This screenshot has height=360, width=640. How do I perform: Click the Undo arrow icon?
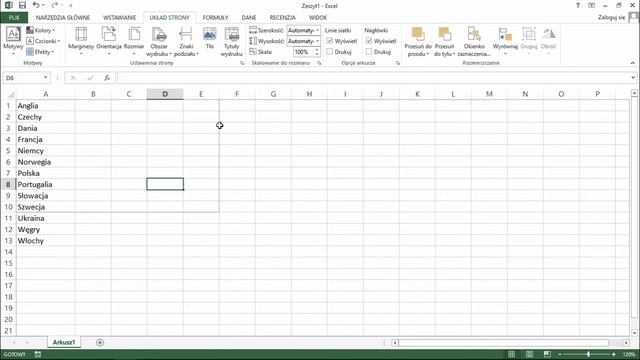point(36,5)
